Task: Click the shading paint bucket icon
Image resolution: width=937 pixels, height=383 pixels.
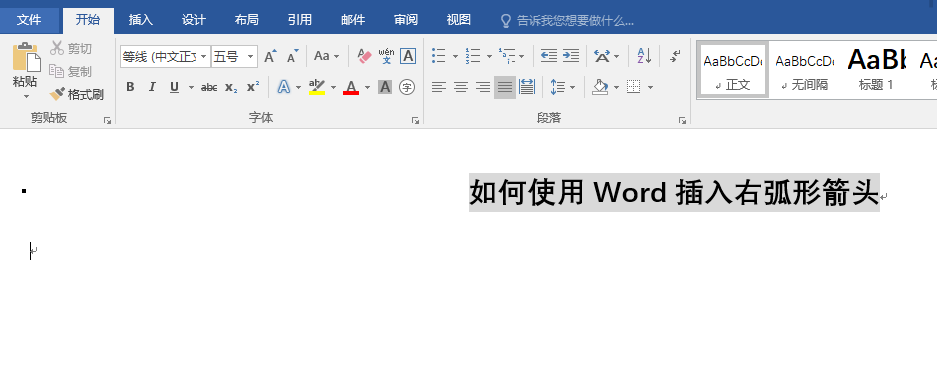Action: tap(600, 88)
